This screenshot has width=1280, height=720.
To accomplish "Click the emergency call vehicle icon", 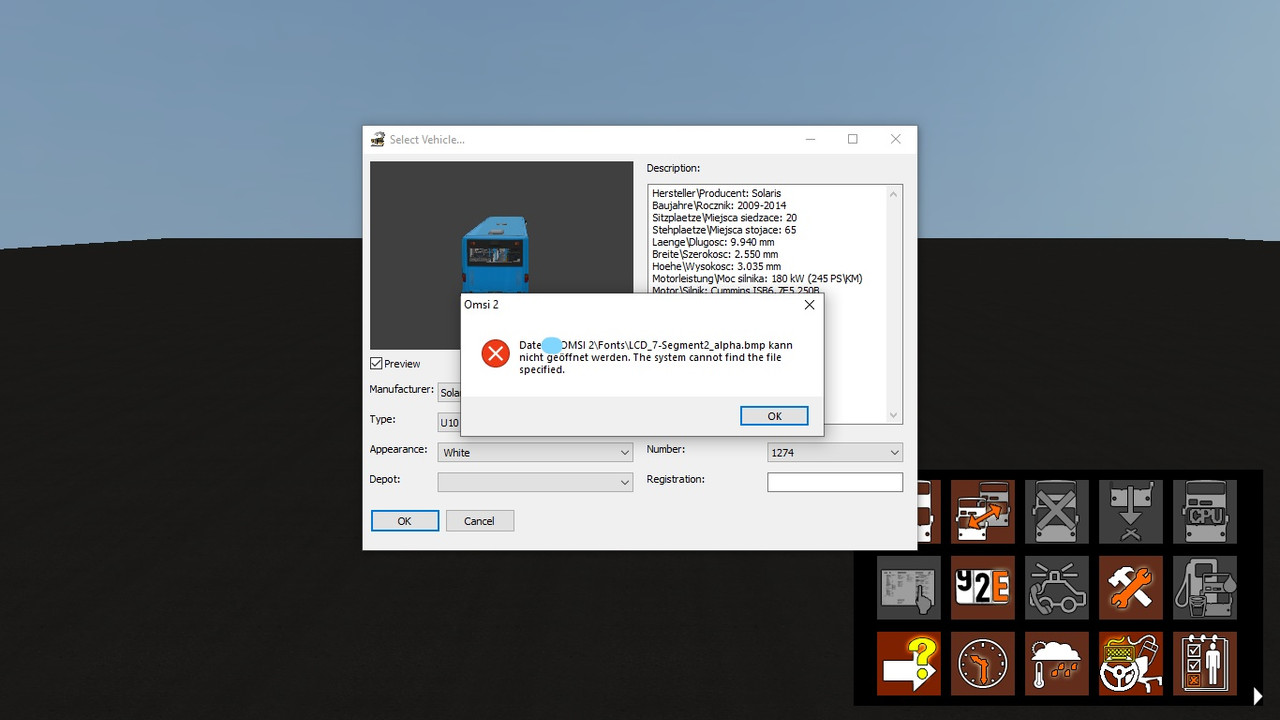I will (x=1057, y=587).
